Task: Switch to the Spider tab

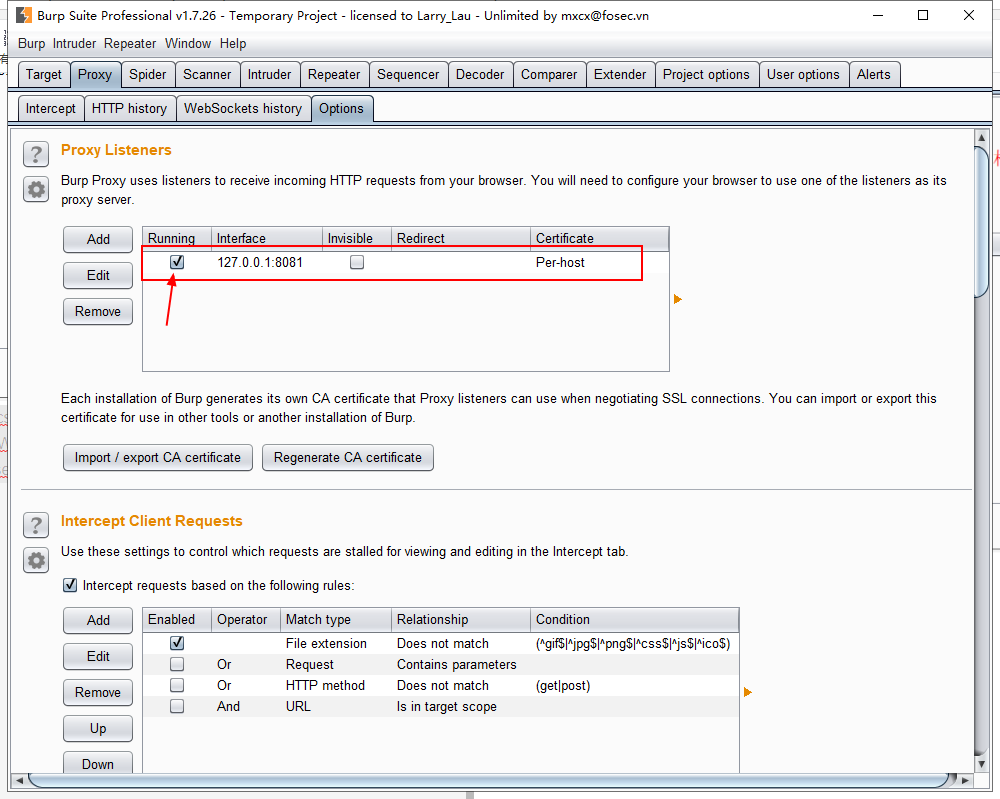Action: [147, 75]
